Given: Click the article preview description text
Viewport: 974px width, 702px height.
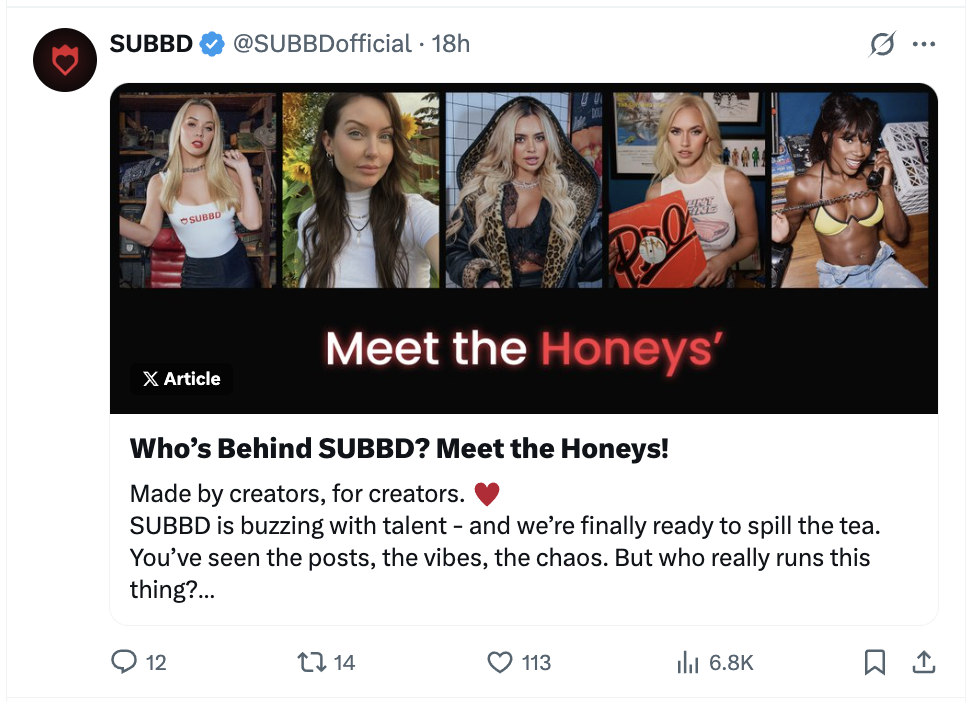Looking at the screenshot, I should pos(499,541).
